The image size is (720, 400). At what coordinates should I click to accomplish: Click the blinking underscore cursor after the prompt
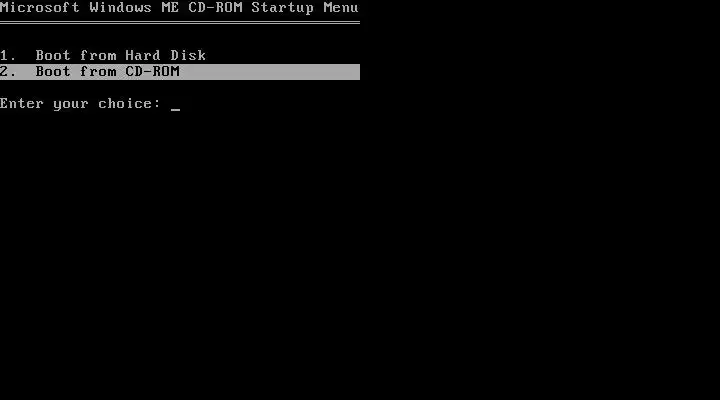point(175,110)
